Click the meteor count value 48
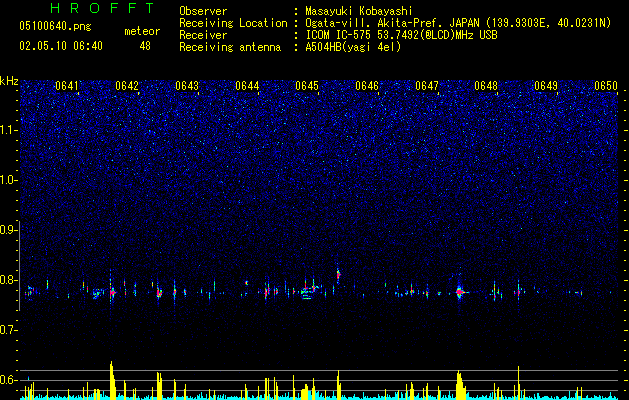Screen dimensions: 629x400 pos(145,46)
